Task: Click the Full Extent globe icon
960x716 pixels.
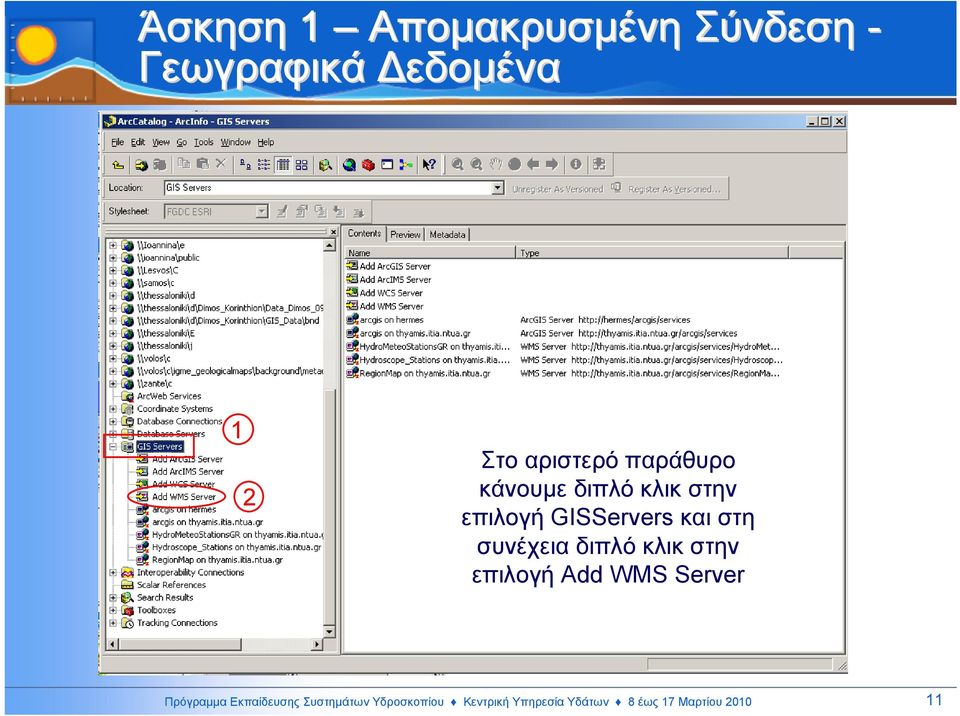Action: 514,164
